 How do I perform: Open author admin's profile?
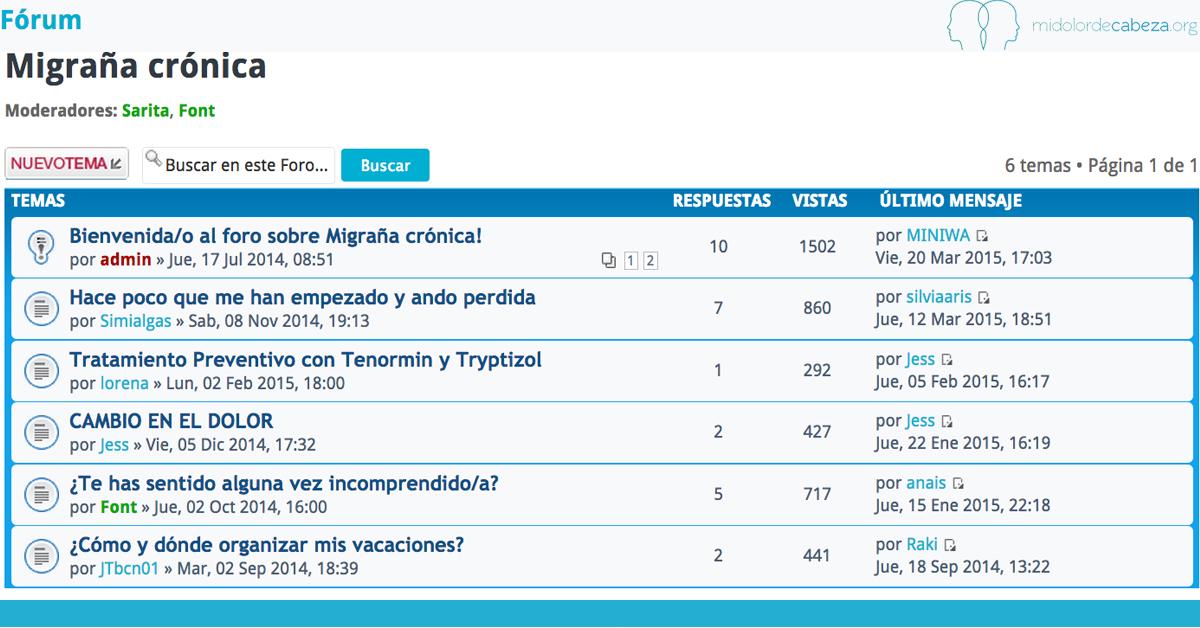pyautogui.click(x=125, y=259)
